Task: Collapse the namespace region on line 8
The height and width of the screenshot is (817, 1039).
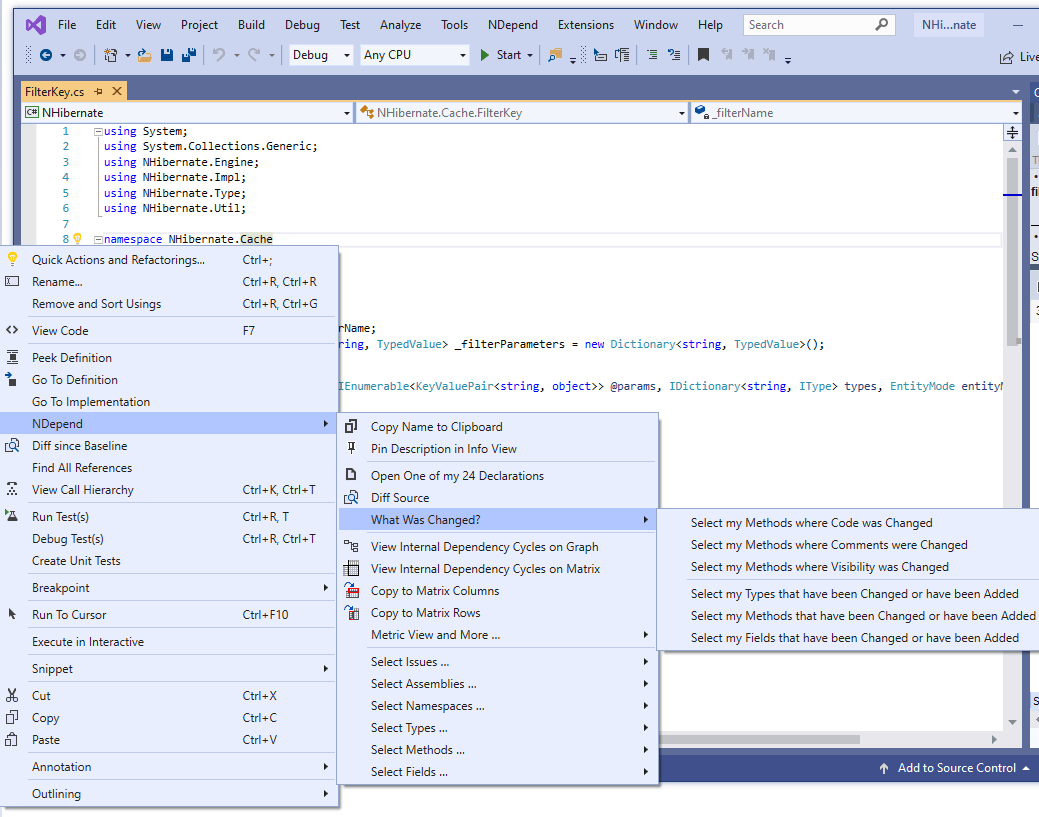Action: (x=98, y=239)
